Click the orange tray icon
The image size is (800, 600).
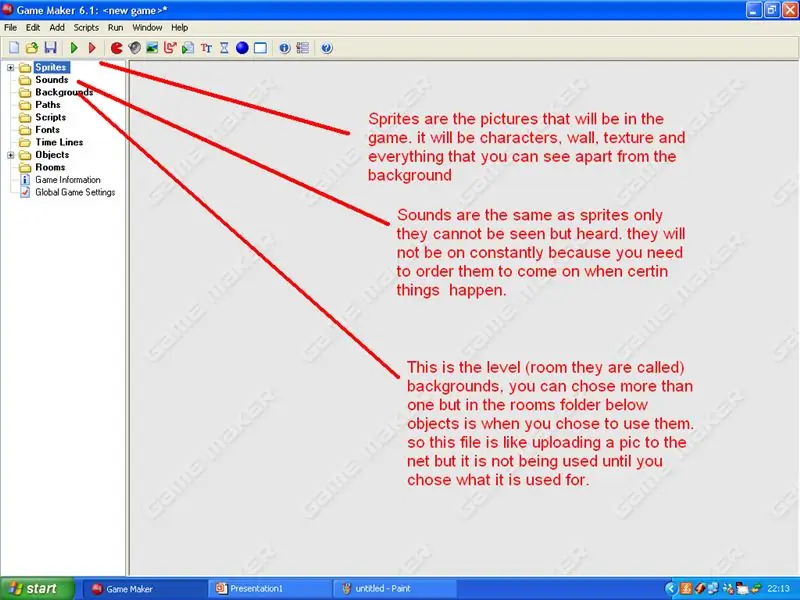pyautogui.click(x=686, y=589)
